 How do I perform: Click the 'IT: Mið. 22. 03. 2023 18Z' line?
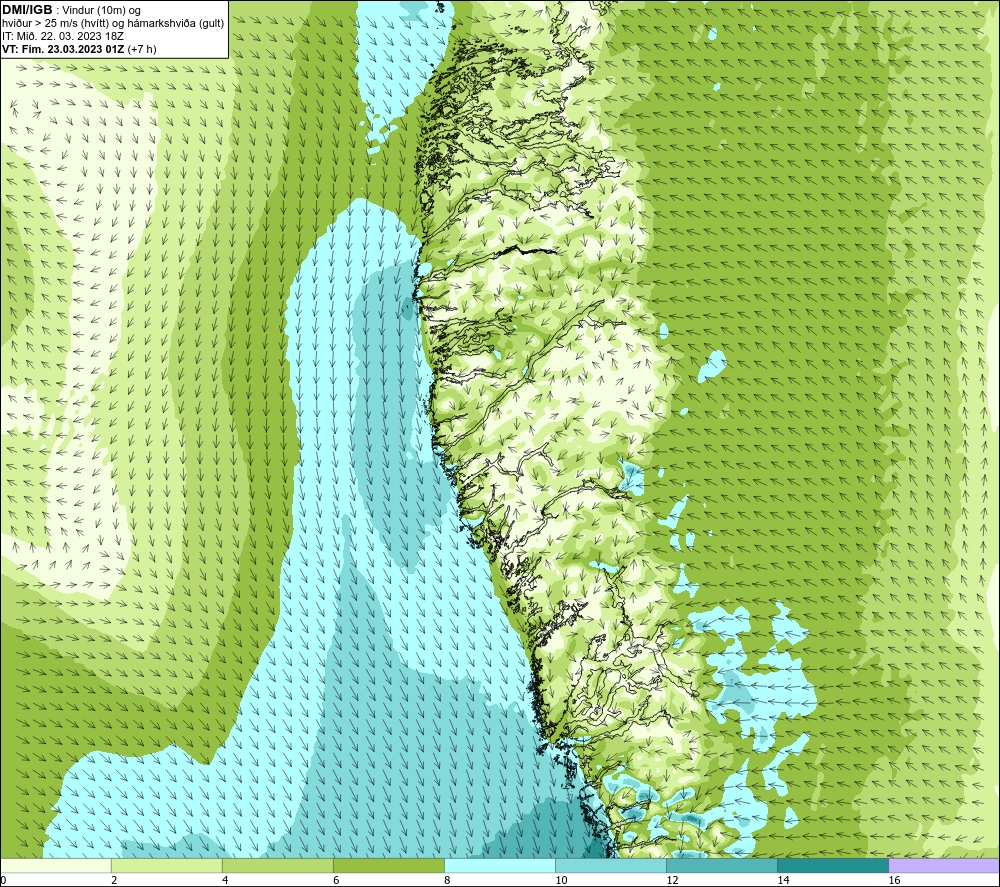pyautogui.click(x=63, y=36)
